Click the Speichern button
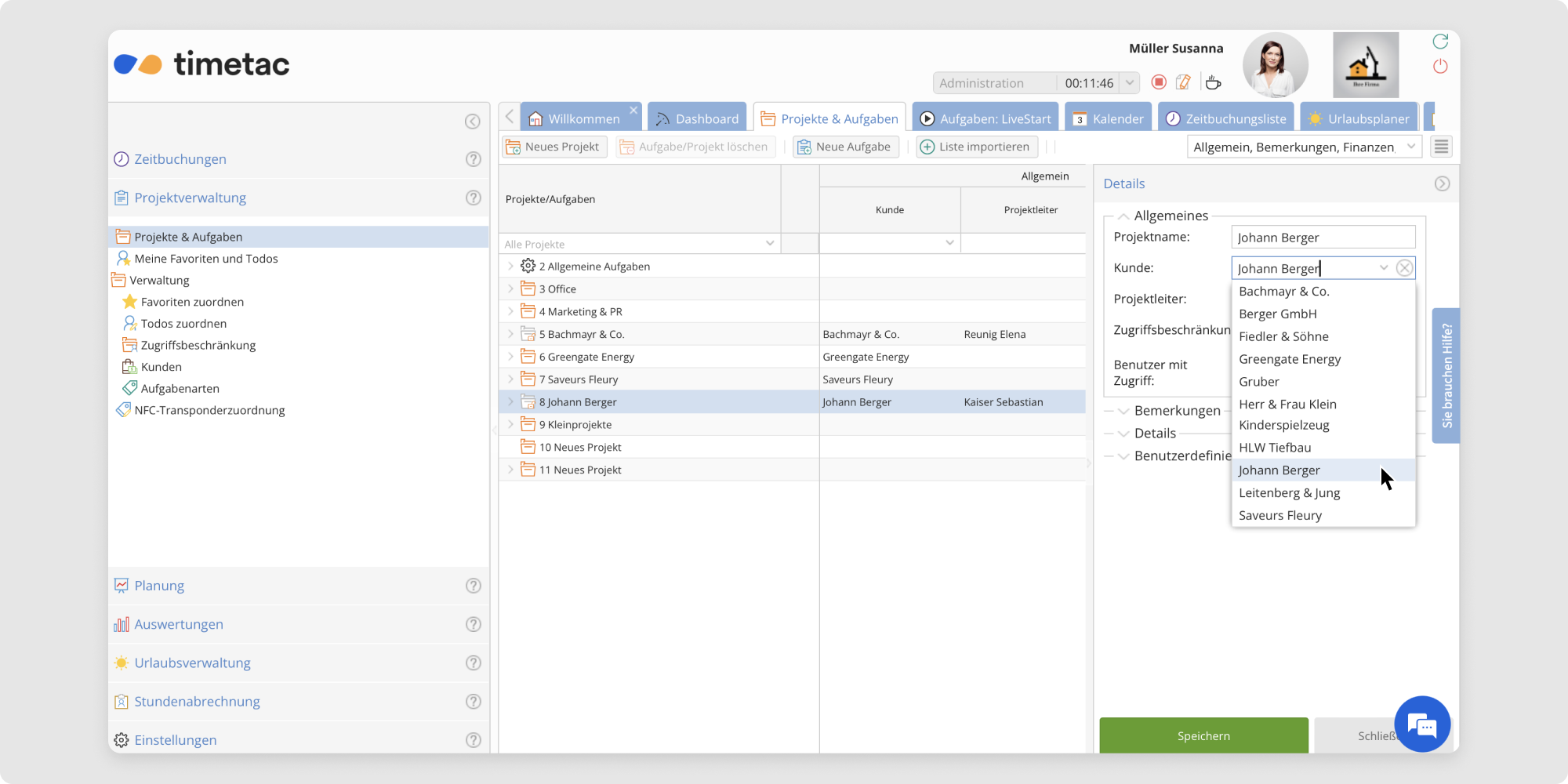 coord(1203,735)
